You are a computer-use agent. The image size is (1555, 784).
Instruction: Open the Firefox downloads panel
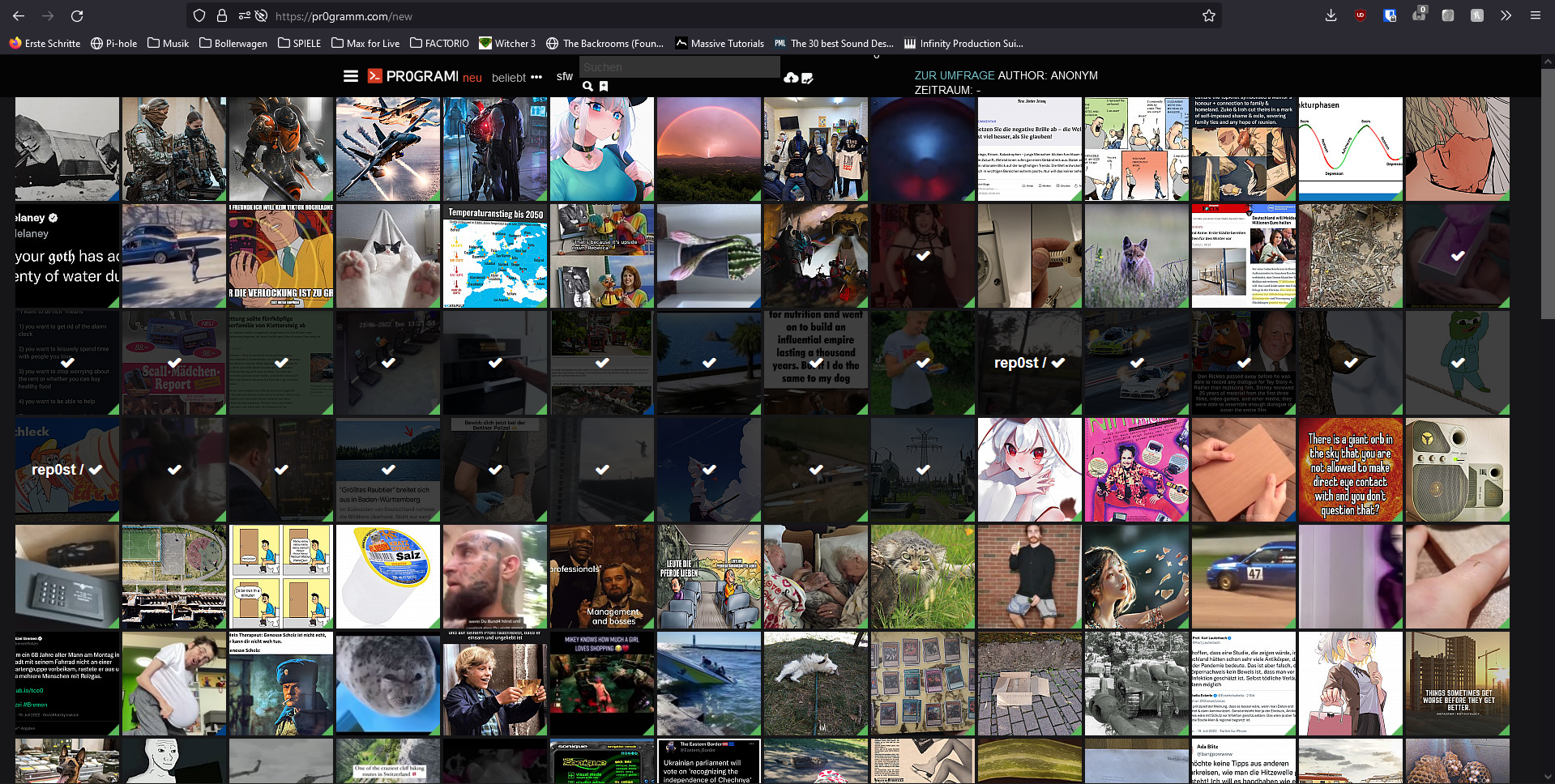click(1331, 15)
